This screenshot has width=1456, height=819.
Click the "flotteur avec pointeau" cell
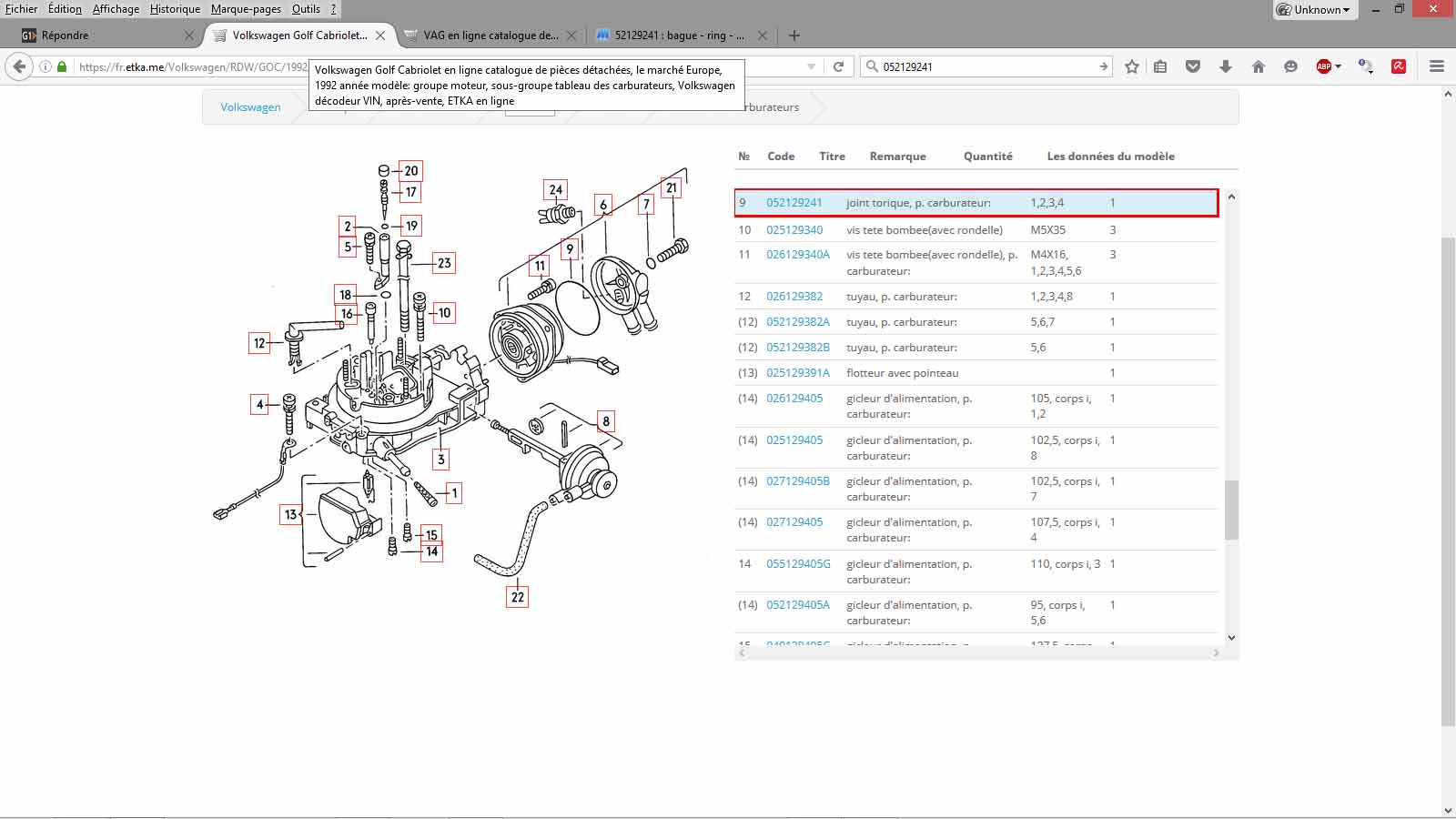902,373
